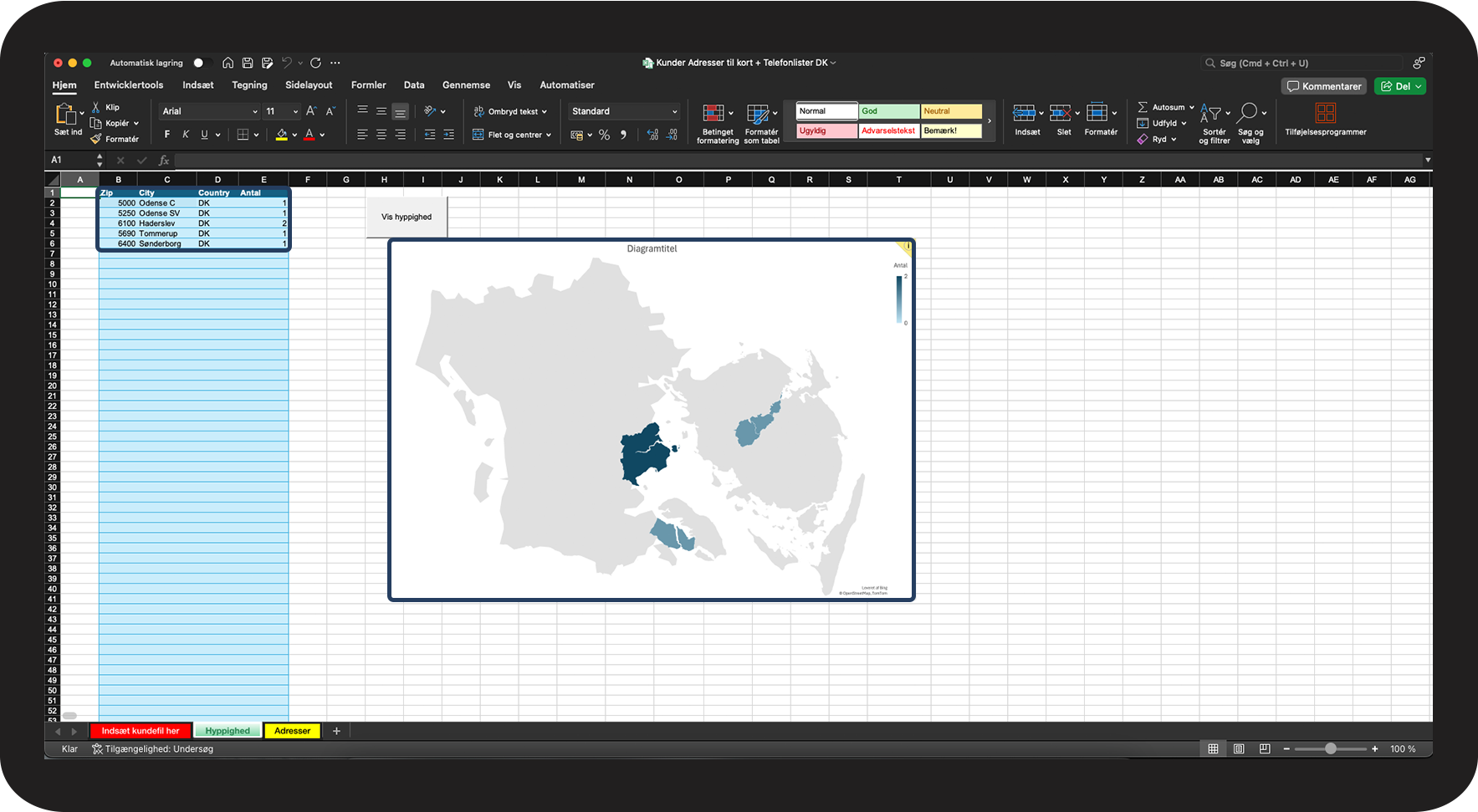
Task: Click the Autosum sigma icon
Action: click(x=1143, y=107)
